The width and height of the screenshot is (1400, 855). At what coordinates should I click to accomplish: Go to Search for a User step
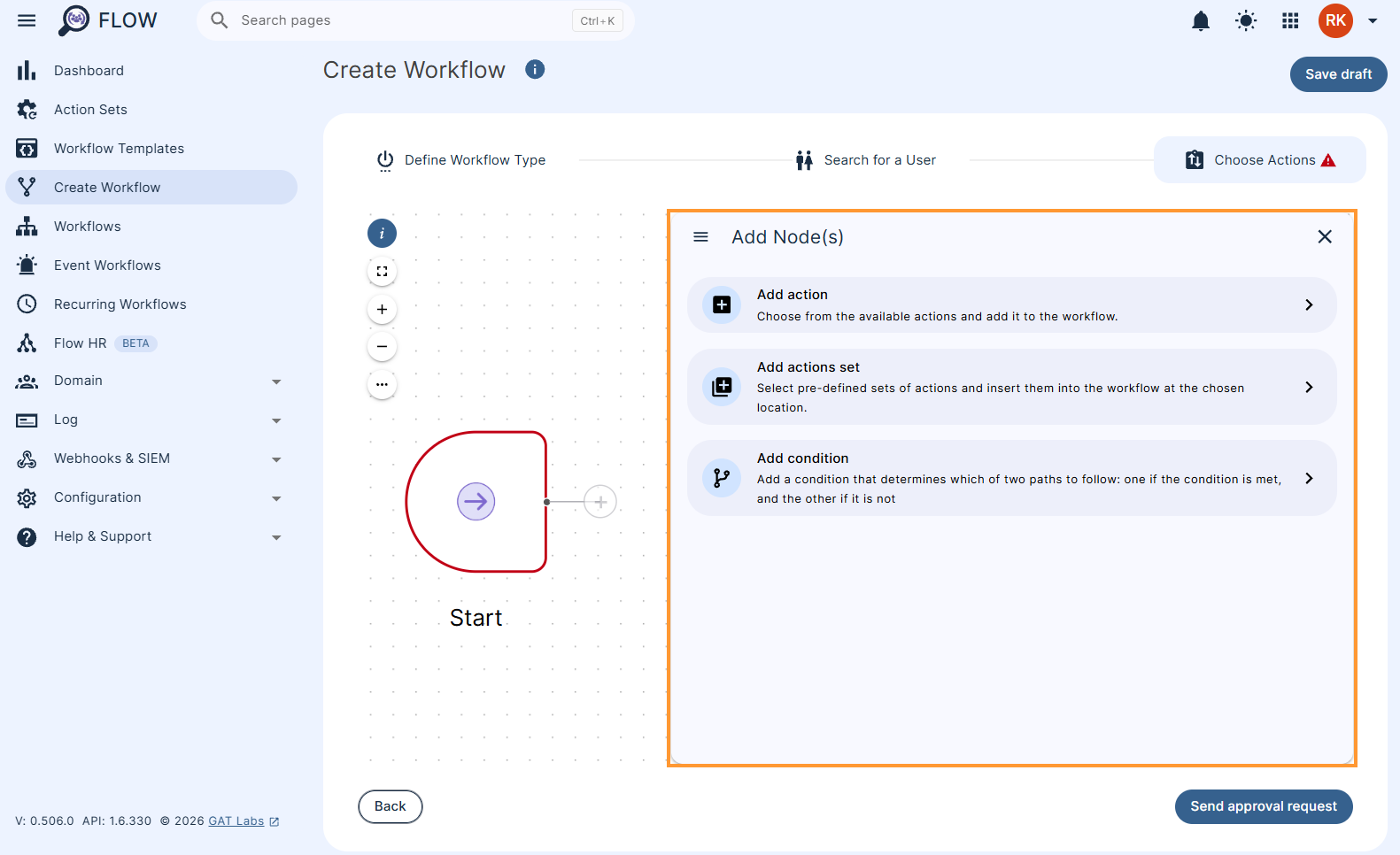pyautogui.click(x=866, y=160)
